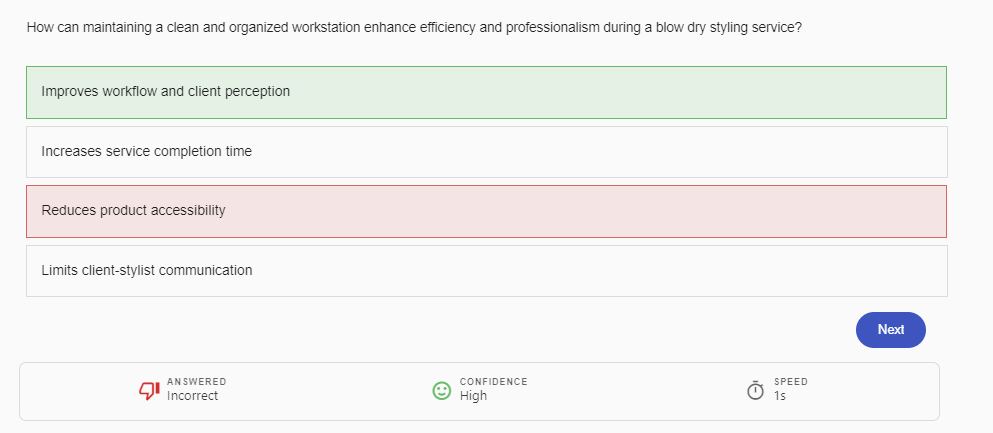The height and width of the screenshot is (433, 993).
Task: Click the 'Incorrect' result text
Action: [192, 396]
